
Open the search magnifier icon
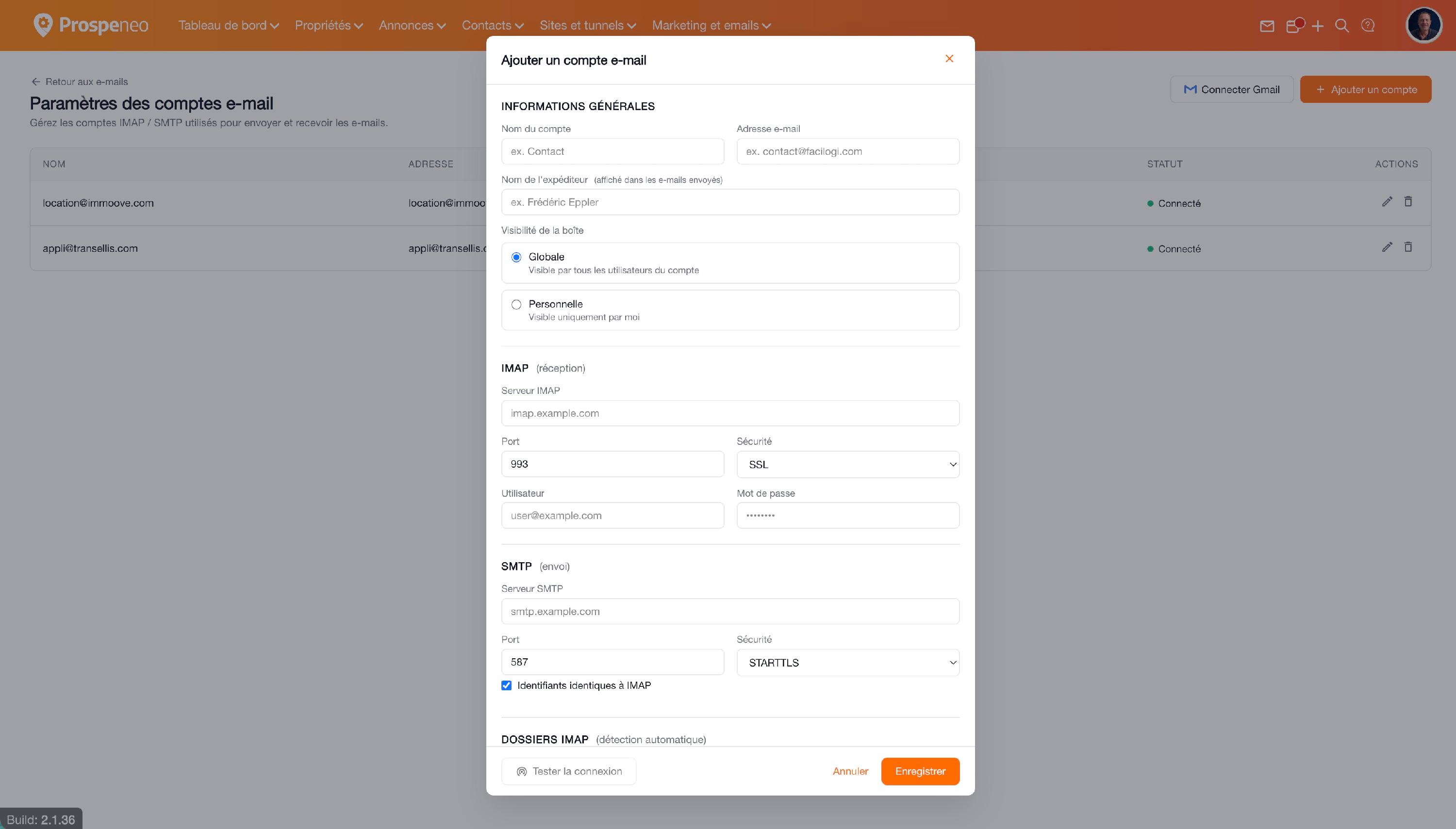[x=1342, y=26]
